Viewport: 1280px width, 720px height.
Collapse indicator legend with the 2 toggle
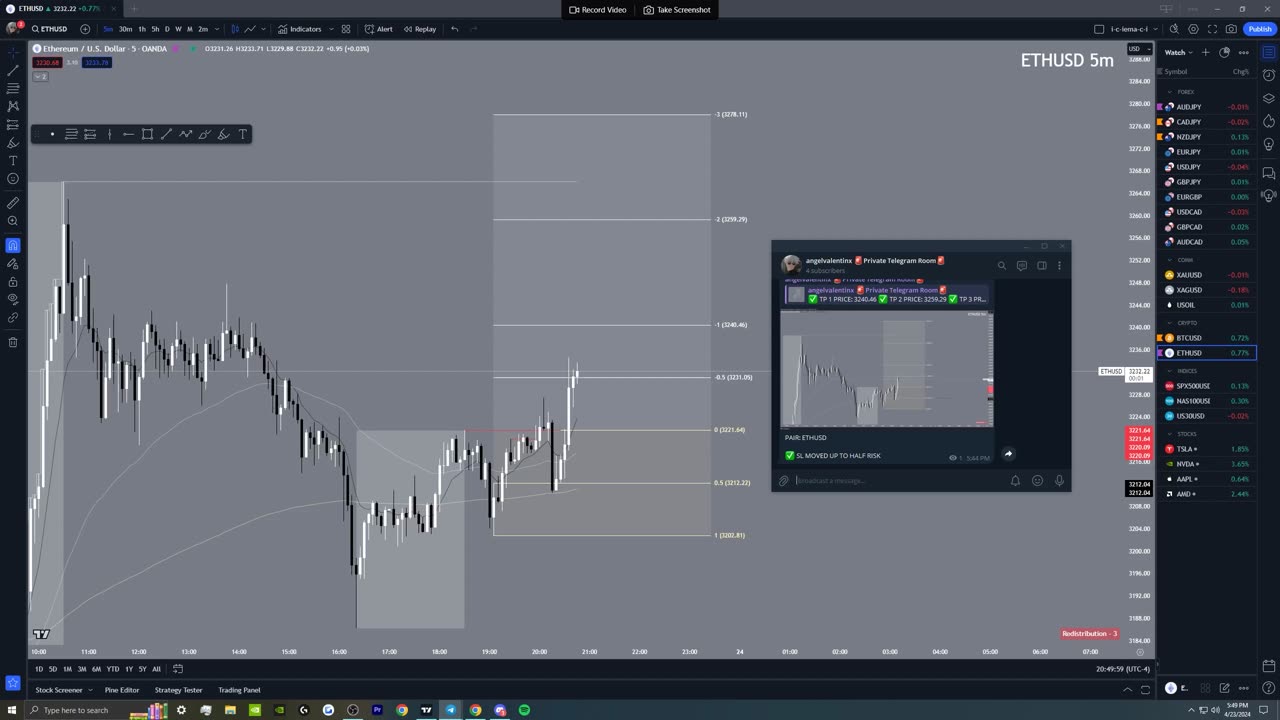pos(41,76)
